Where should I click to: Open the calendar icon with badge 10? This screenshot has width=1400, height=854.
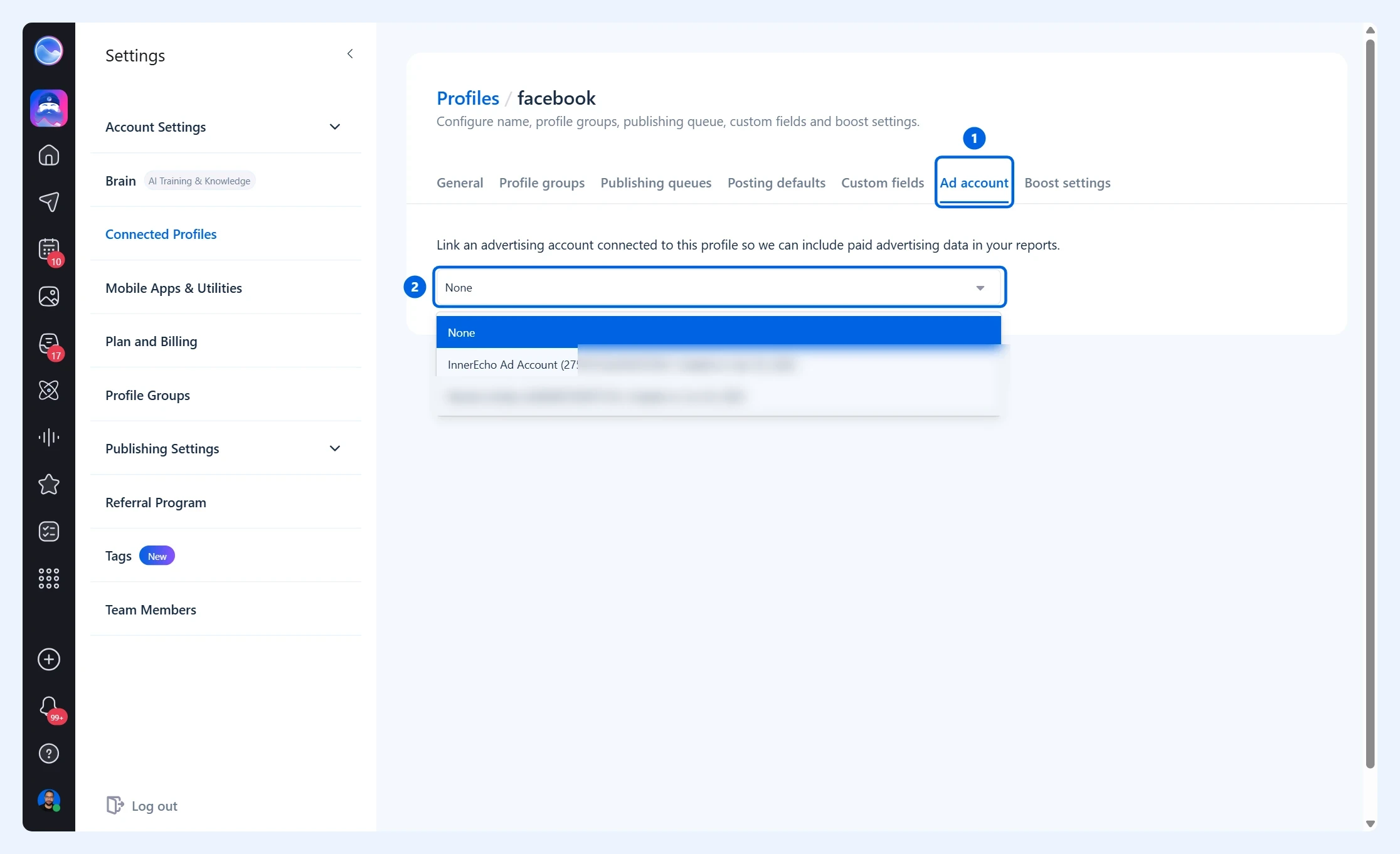(x=49, y=250)
